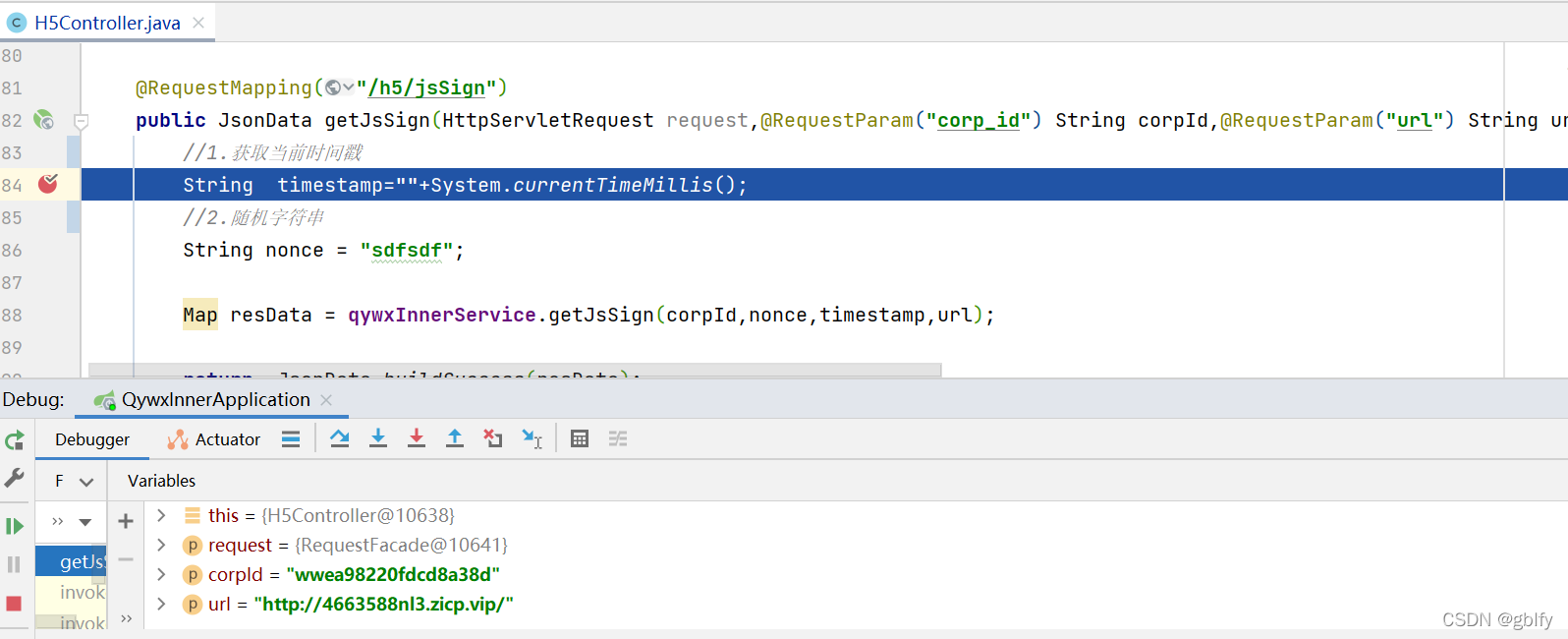1568x639 pixels.
Task: Click the Show Execution Point icon
Action: click(x=291, y=439)
